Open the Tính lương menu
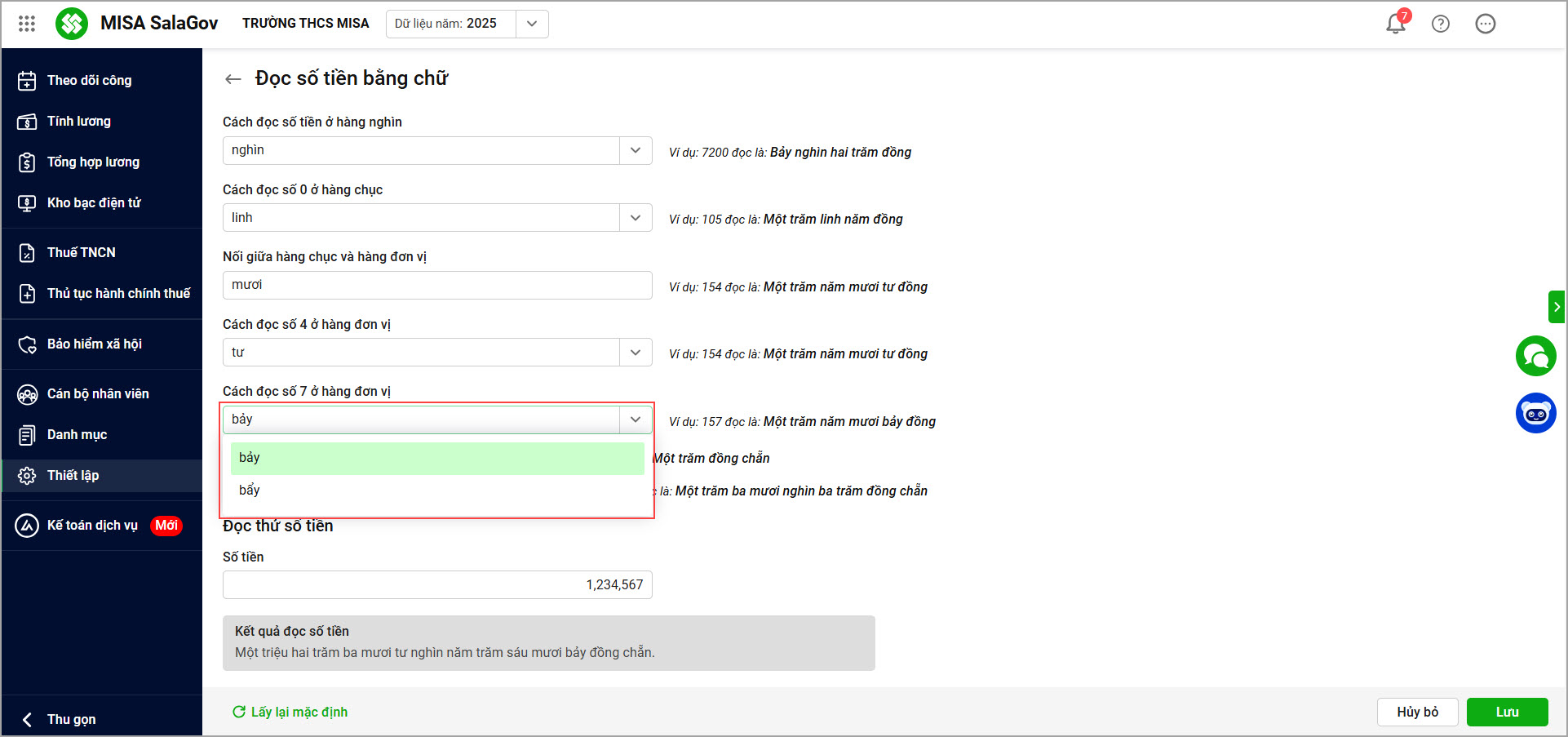 [101, 122]
